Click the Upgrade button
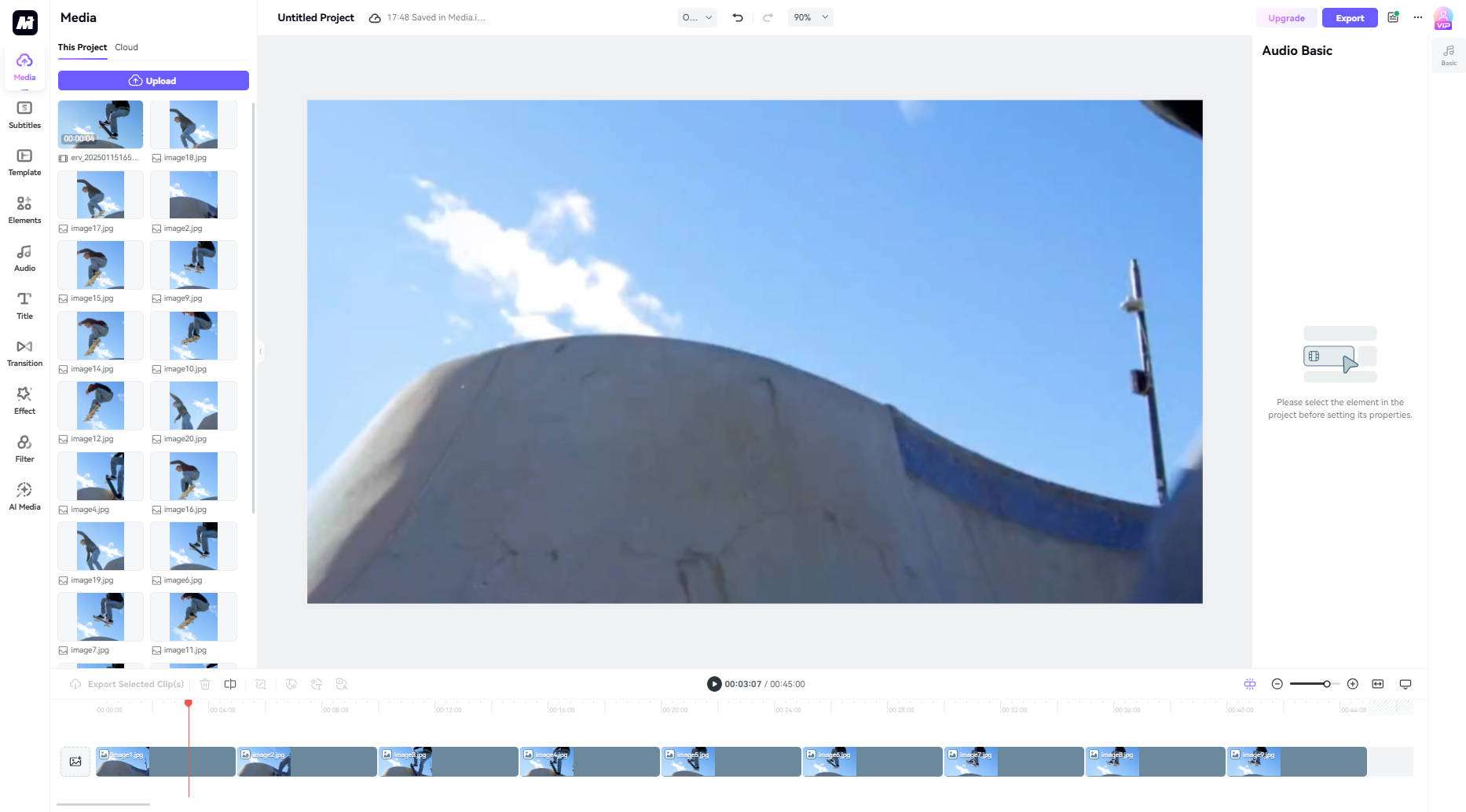The width and height of the screenshot is (1466, 812). pos(1286,18)
